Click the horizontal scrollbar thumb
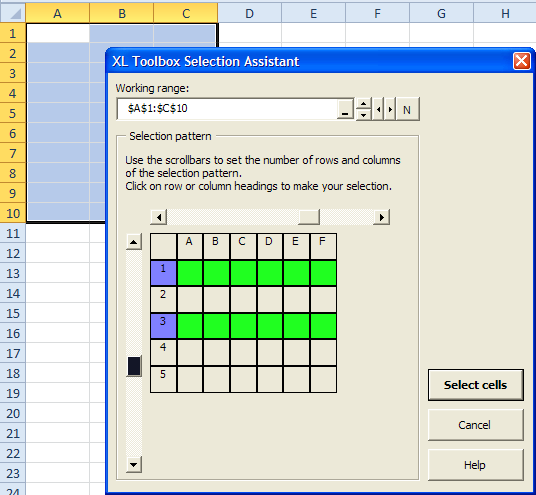Image resolution: width=536 pixels, height=495 pixels. [309, 217]
